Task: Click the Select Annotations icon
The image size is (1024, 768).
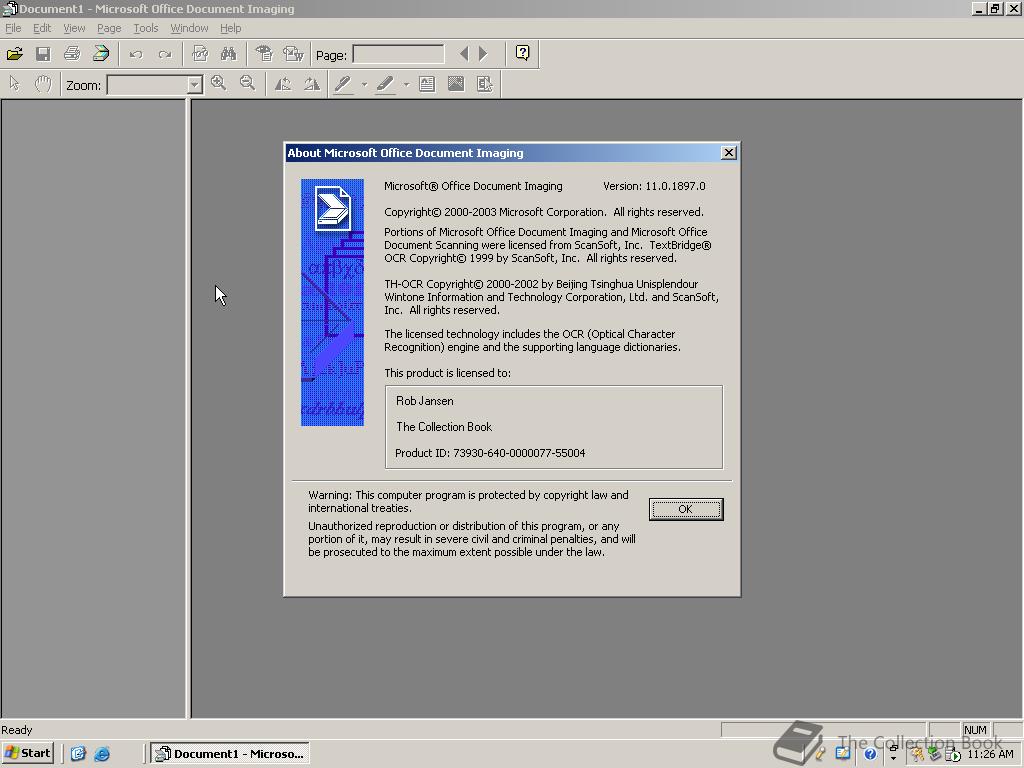Action: pyautogui.click(x=485, y=84)
